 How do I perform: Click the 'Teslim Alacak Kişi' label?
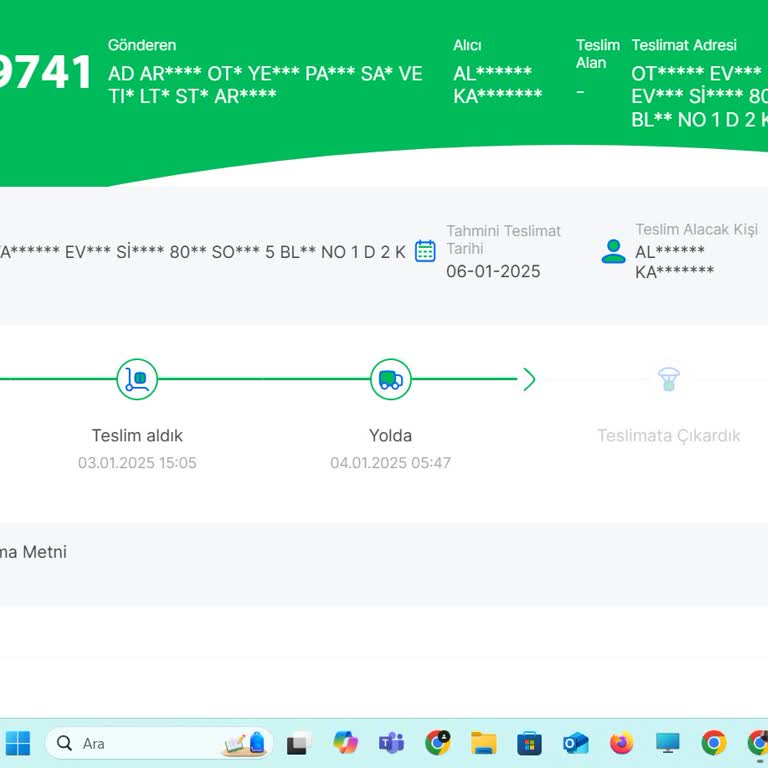tap(696, 229)
